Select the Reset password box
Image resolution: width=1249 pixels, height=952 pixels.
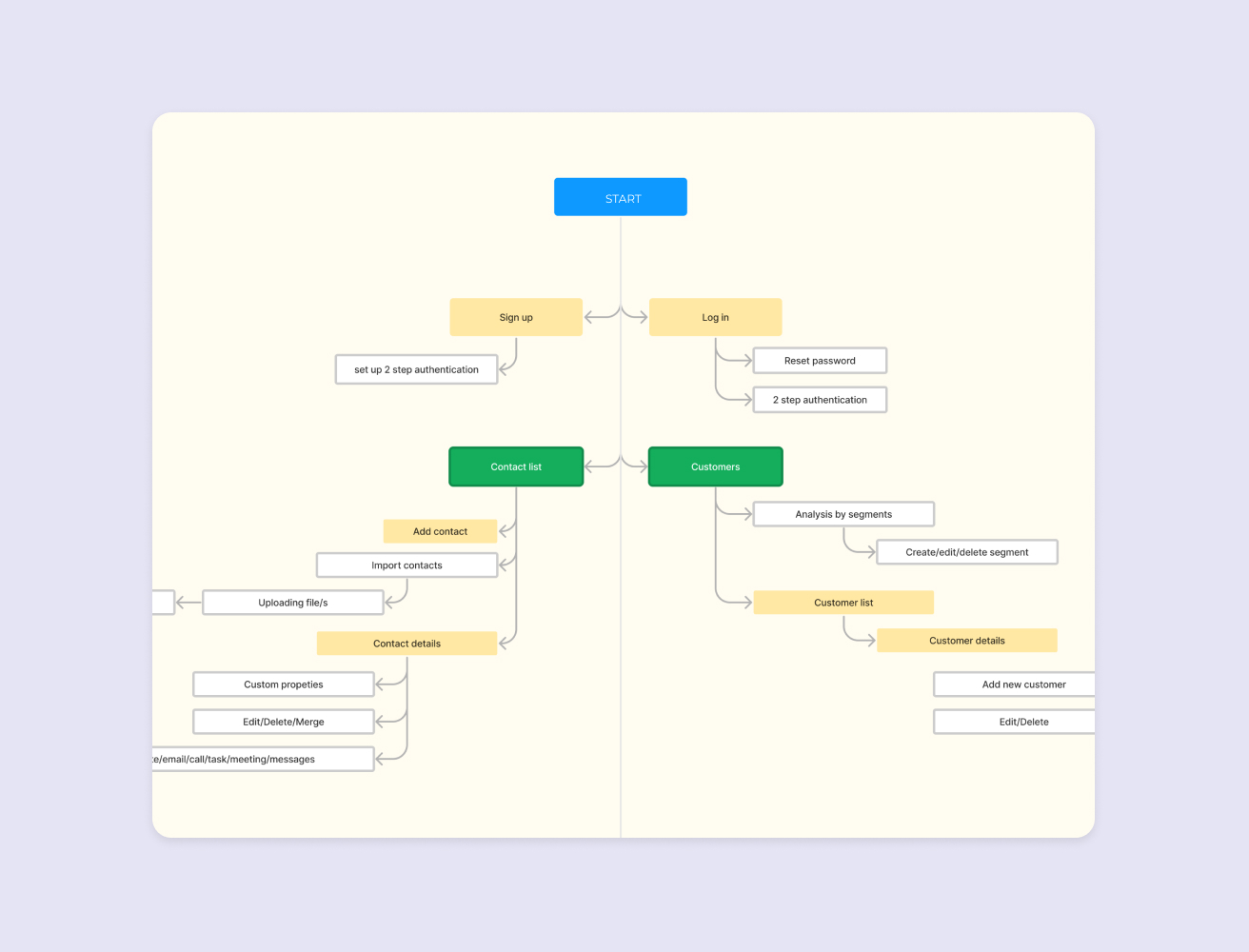coord(820,361)
